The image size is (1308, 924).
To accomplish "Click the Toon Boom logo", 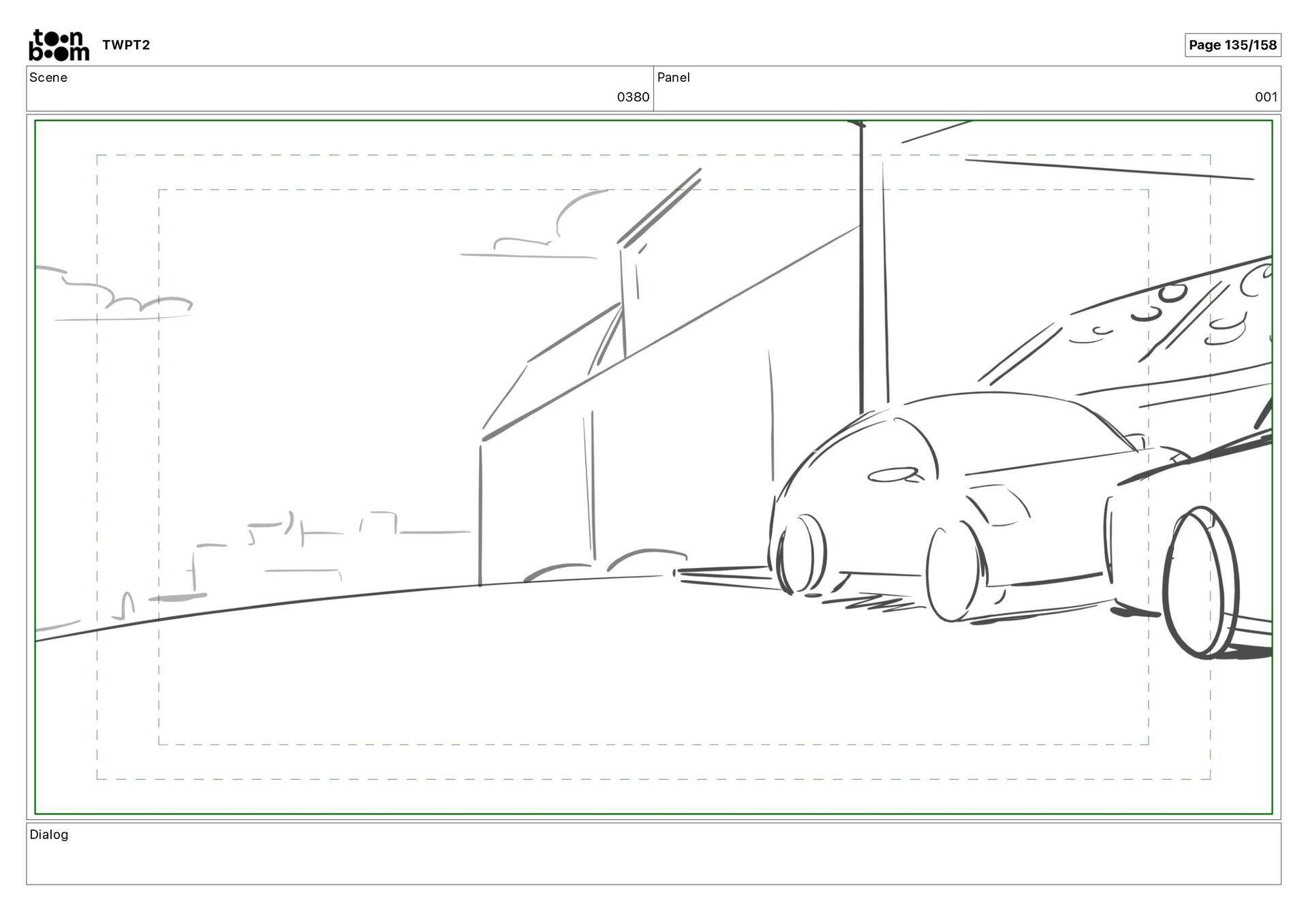I will coord(59,46).
